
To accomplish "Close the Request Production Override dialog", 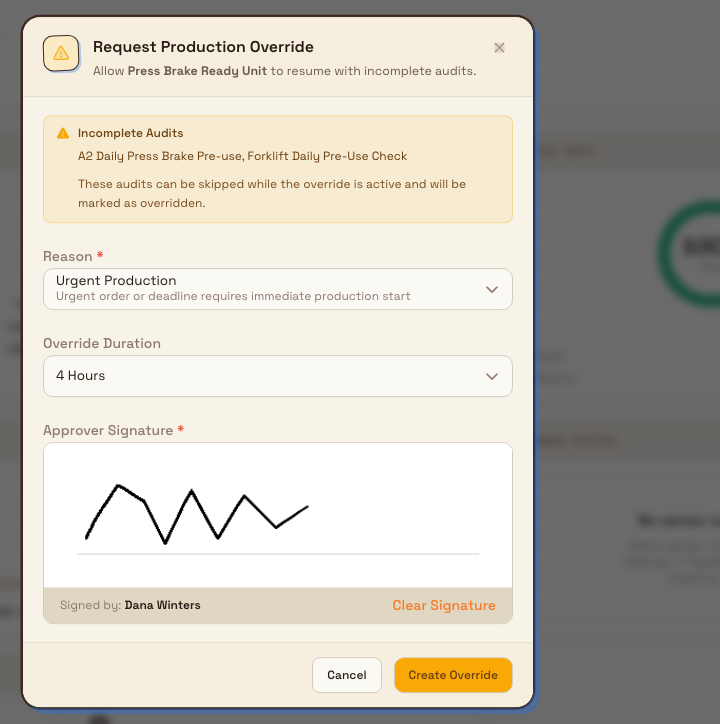I will (x=499, y=48).
